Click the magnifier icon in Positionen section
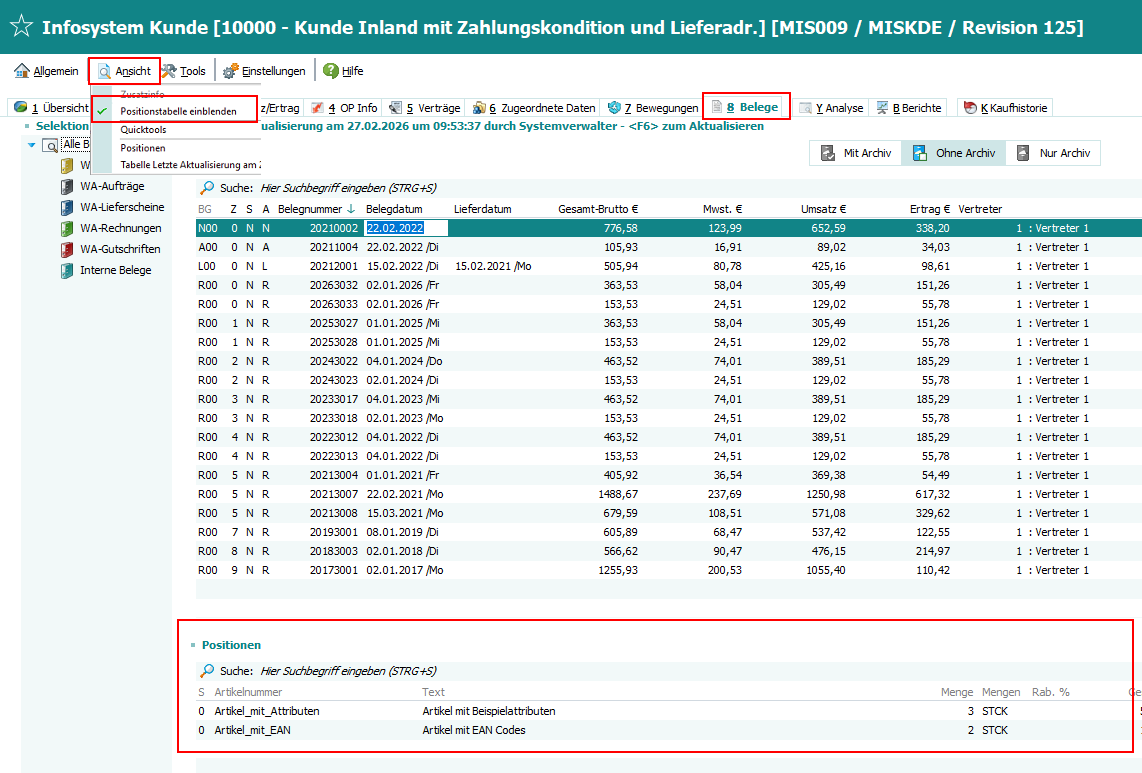The width and height of the screenshot is (1142, 773). coord(207,671)
